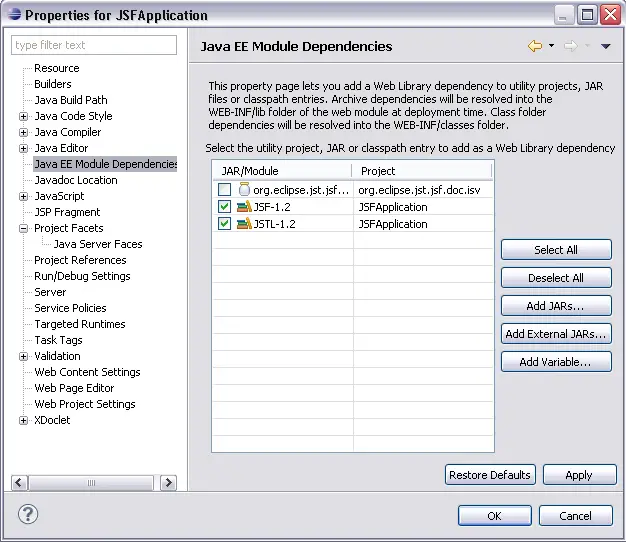The height and width of the screenshot is (542, 626).
Task: Click the type filter text field
Action: pyautogui.click(x=94, y=45)
